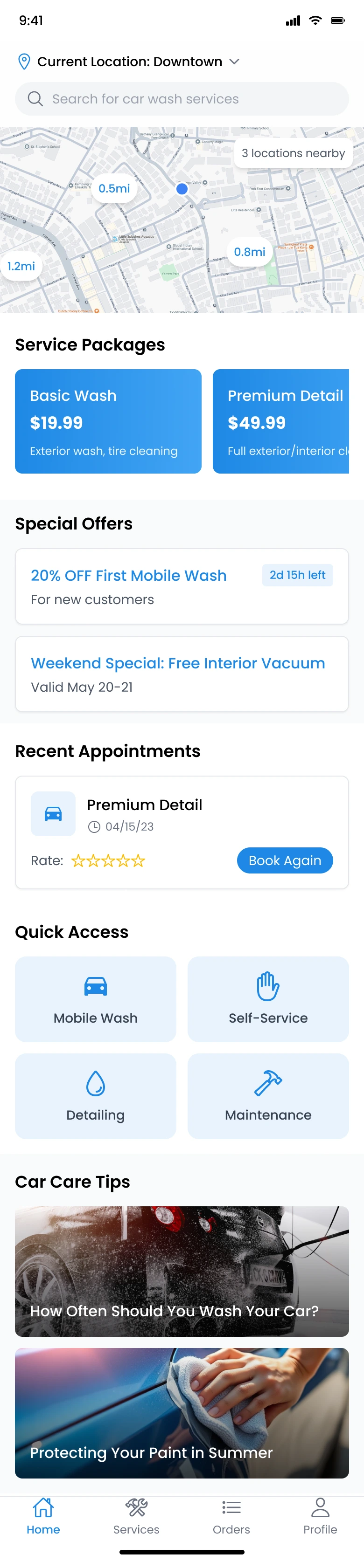Open the Protecting Your Paint in Summer tip
The width and height of the screenshot is (364, 1568).
(182, 1413)
